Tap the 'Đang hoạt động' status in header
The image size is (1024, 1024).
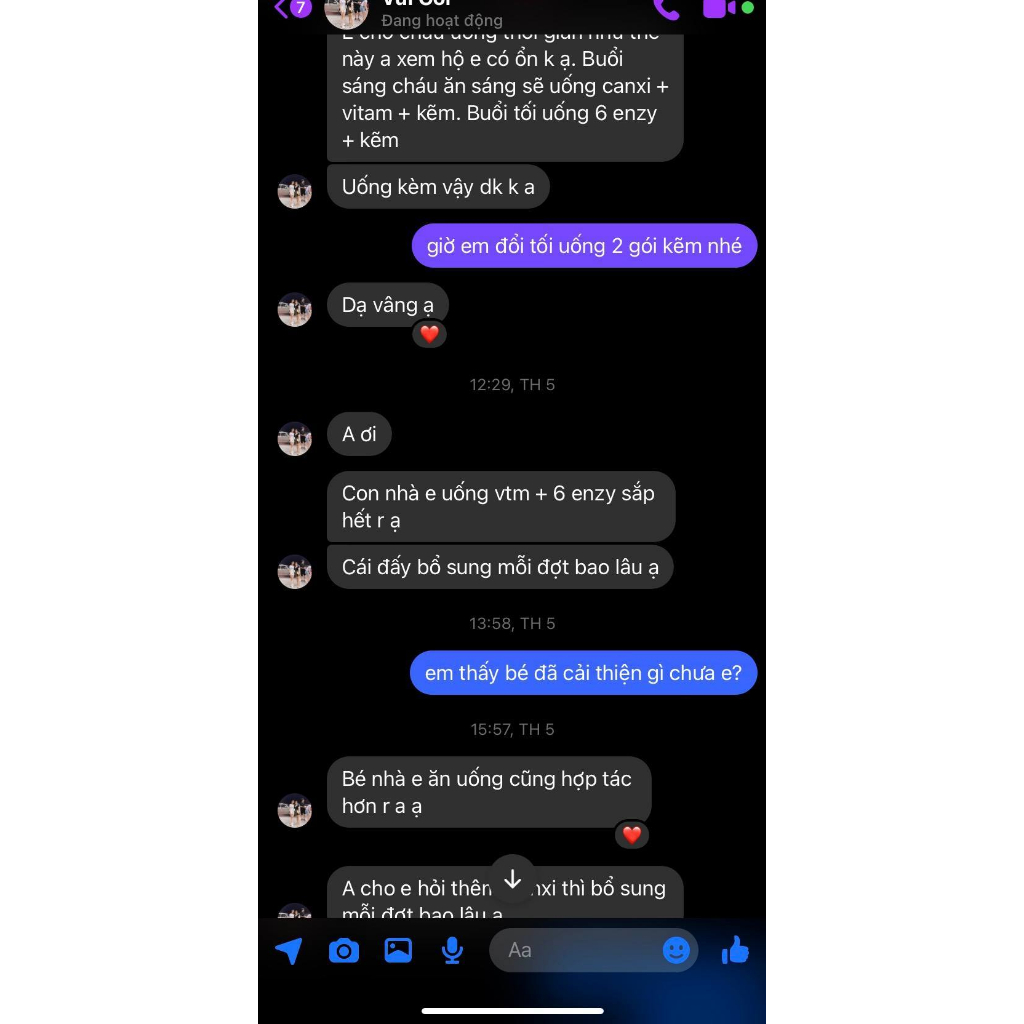(x=441, y=21)
